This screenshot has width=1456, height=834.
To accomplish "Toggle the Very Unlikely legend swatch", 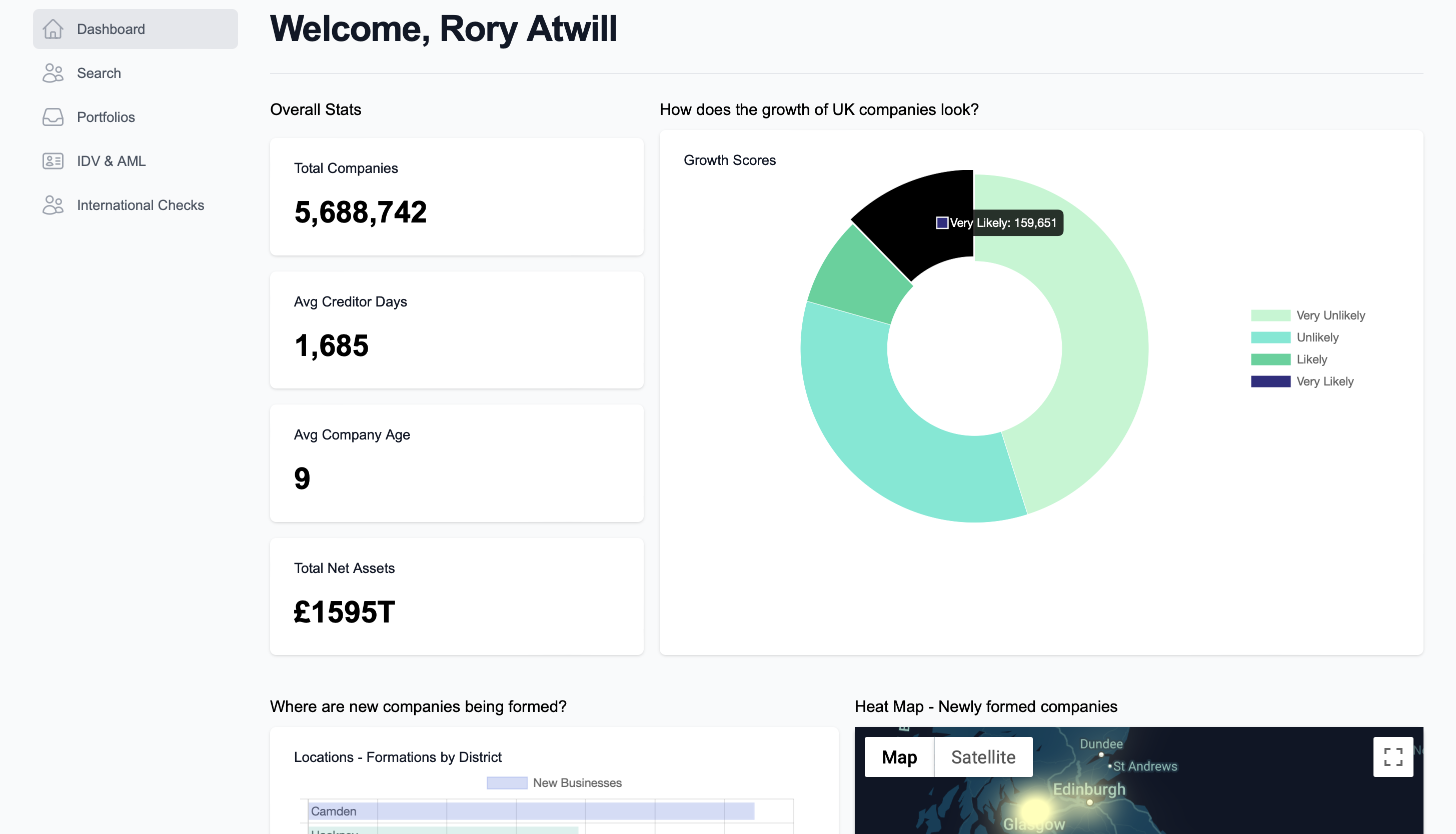I will [x=1270, y=315].
